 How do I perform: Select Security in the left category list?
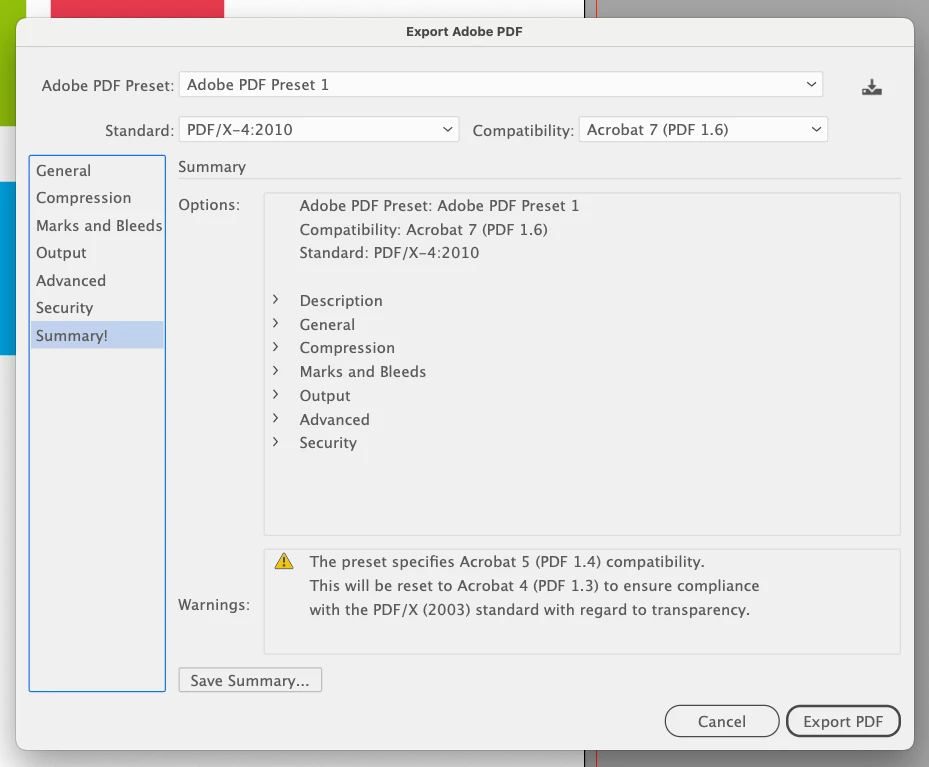coord(97,308)
